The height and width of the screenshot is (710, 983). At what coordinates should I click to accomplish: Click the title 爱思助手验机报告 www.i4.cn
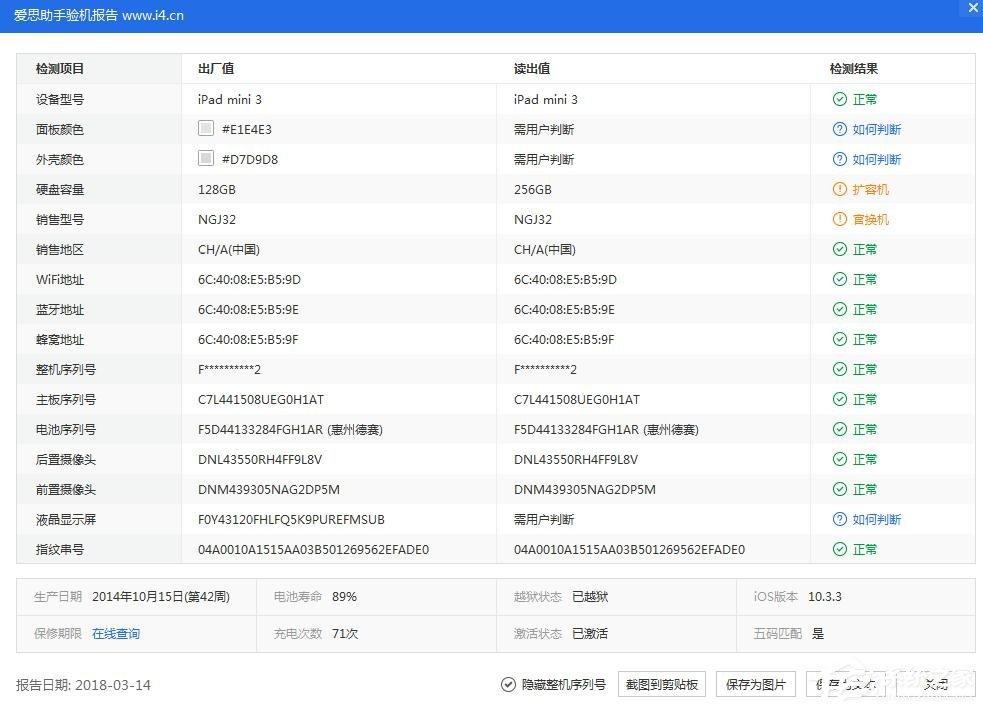coord(99,15)
